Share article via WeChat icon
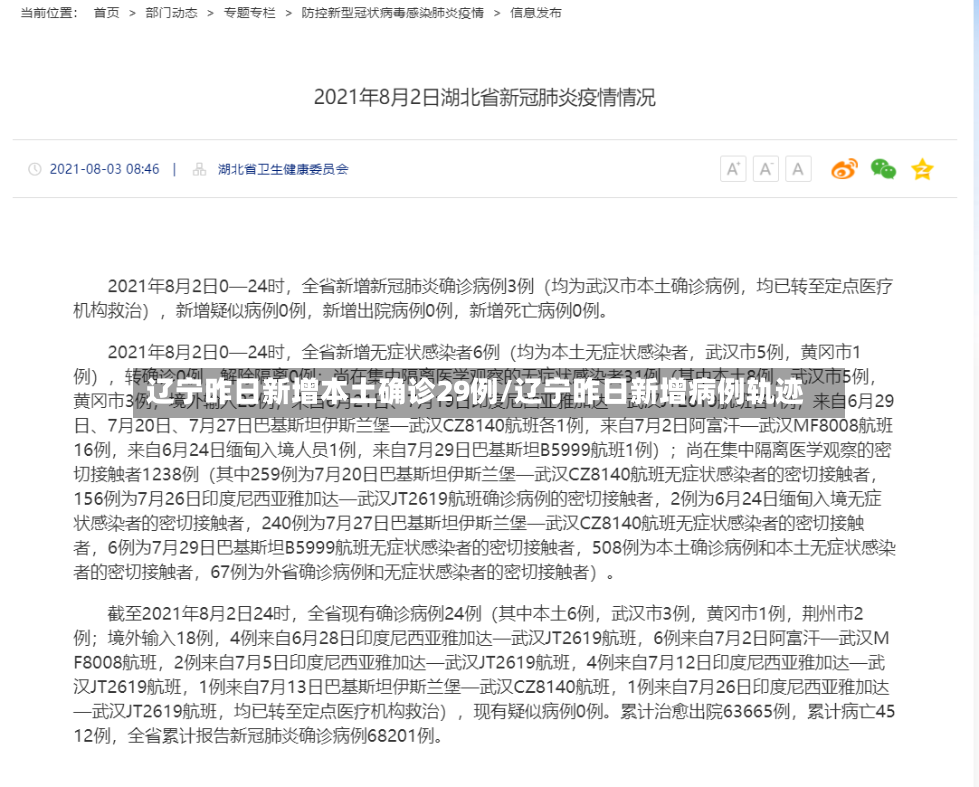 pyautogui.click(x=883, y=169)
